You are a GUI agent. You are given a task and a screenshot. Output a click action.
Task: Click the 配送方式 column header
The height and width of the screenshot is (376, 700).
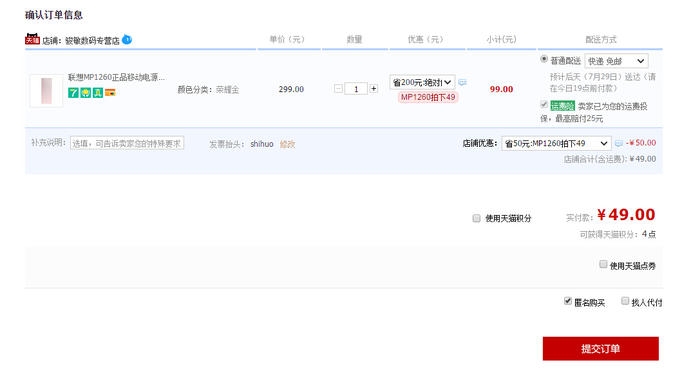point(600,39)
